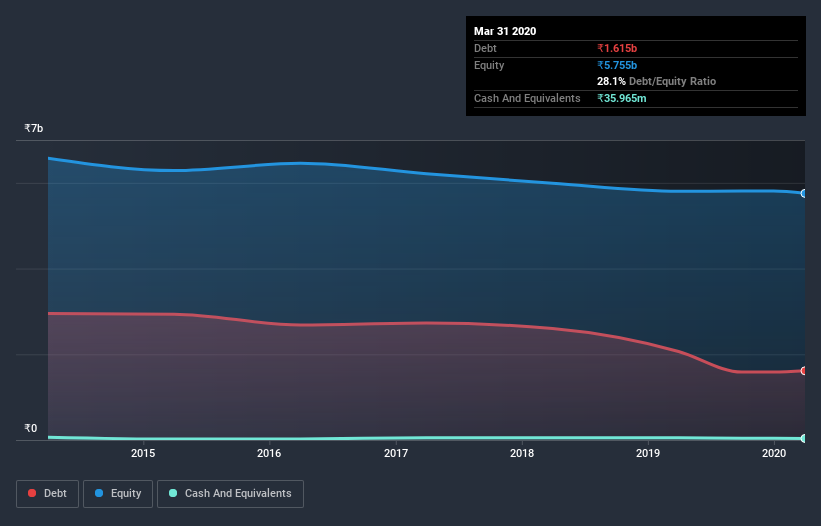
Task: Click the ₹35.965m cash value
Action: tap(622, 98)
